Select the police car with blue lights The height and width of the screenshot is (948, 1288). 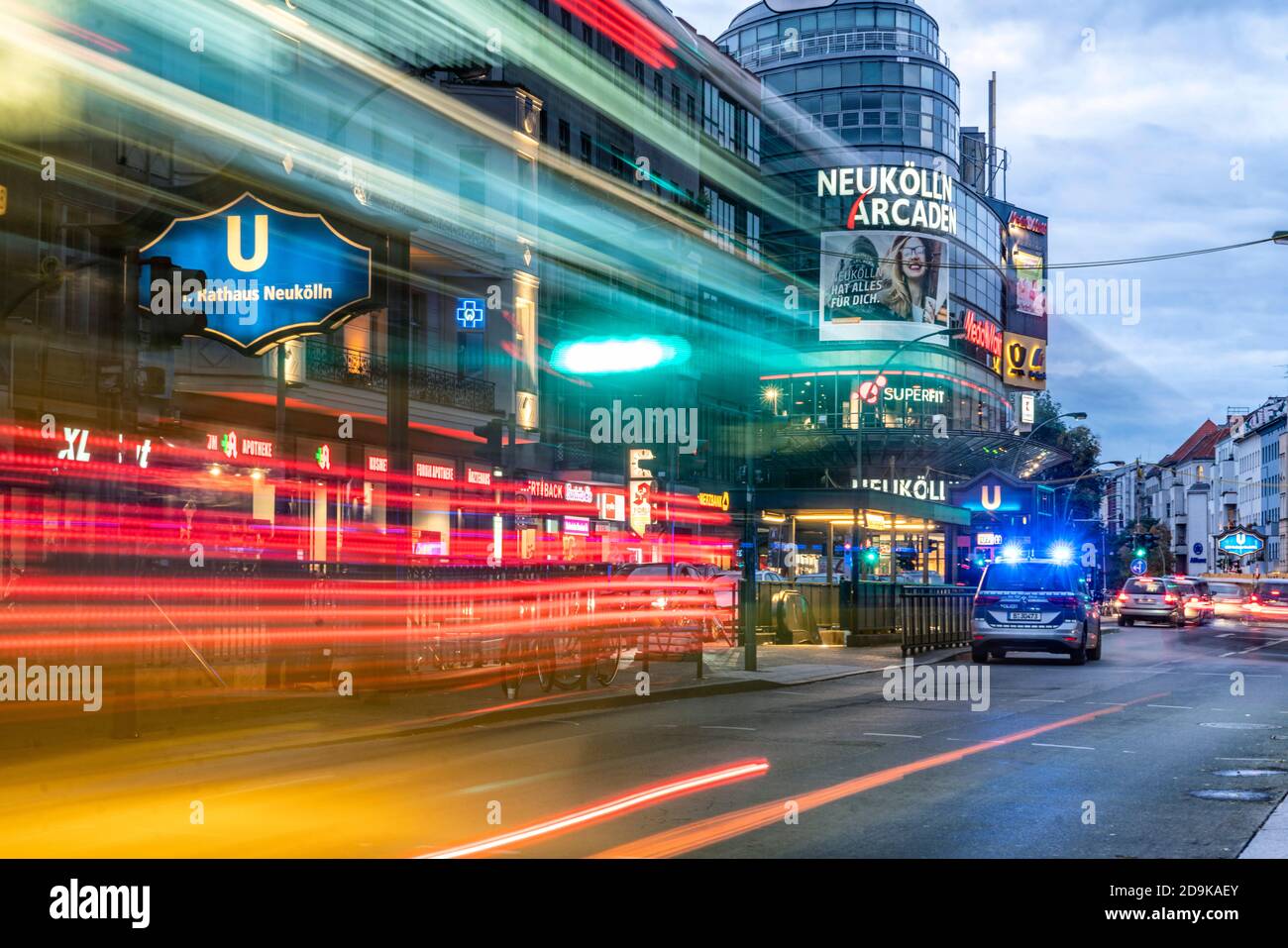pos(1035,605)
